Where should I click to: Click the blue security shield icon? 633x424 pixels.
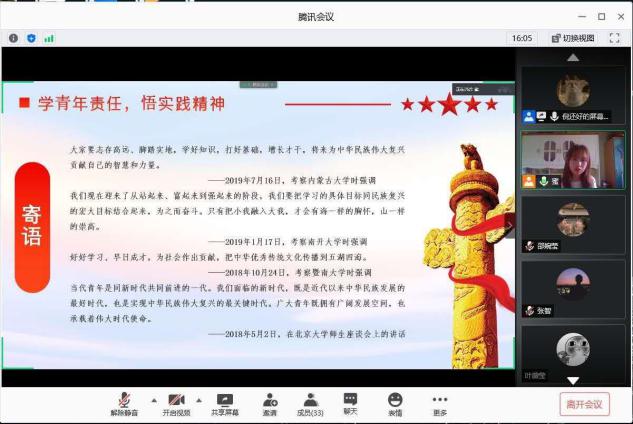pos(31,38)
